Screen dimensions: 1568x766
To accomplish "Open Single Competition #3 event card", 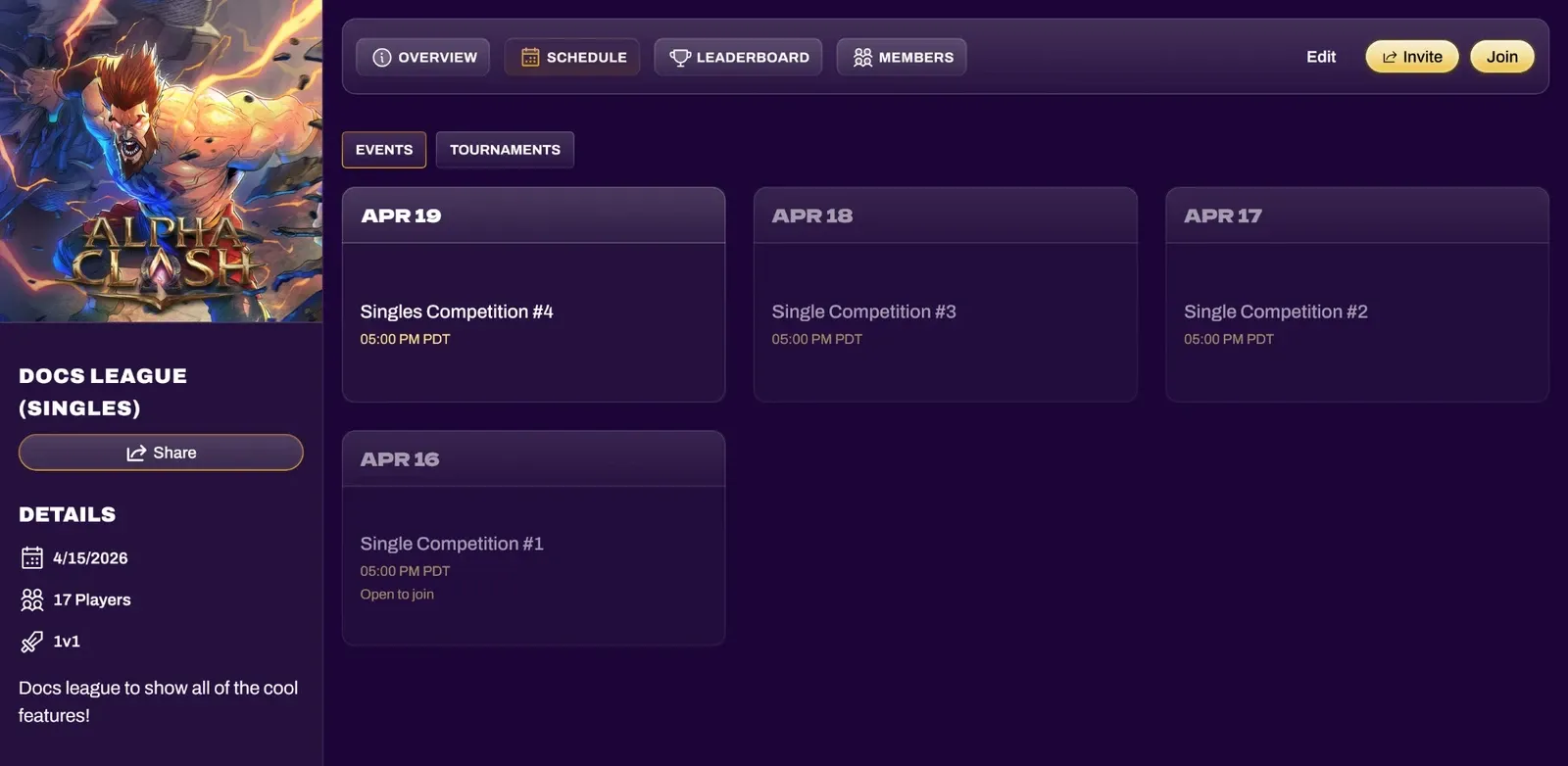I will click(945, 295).
